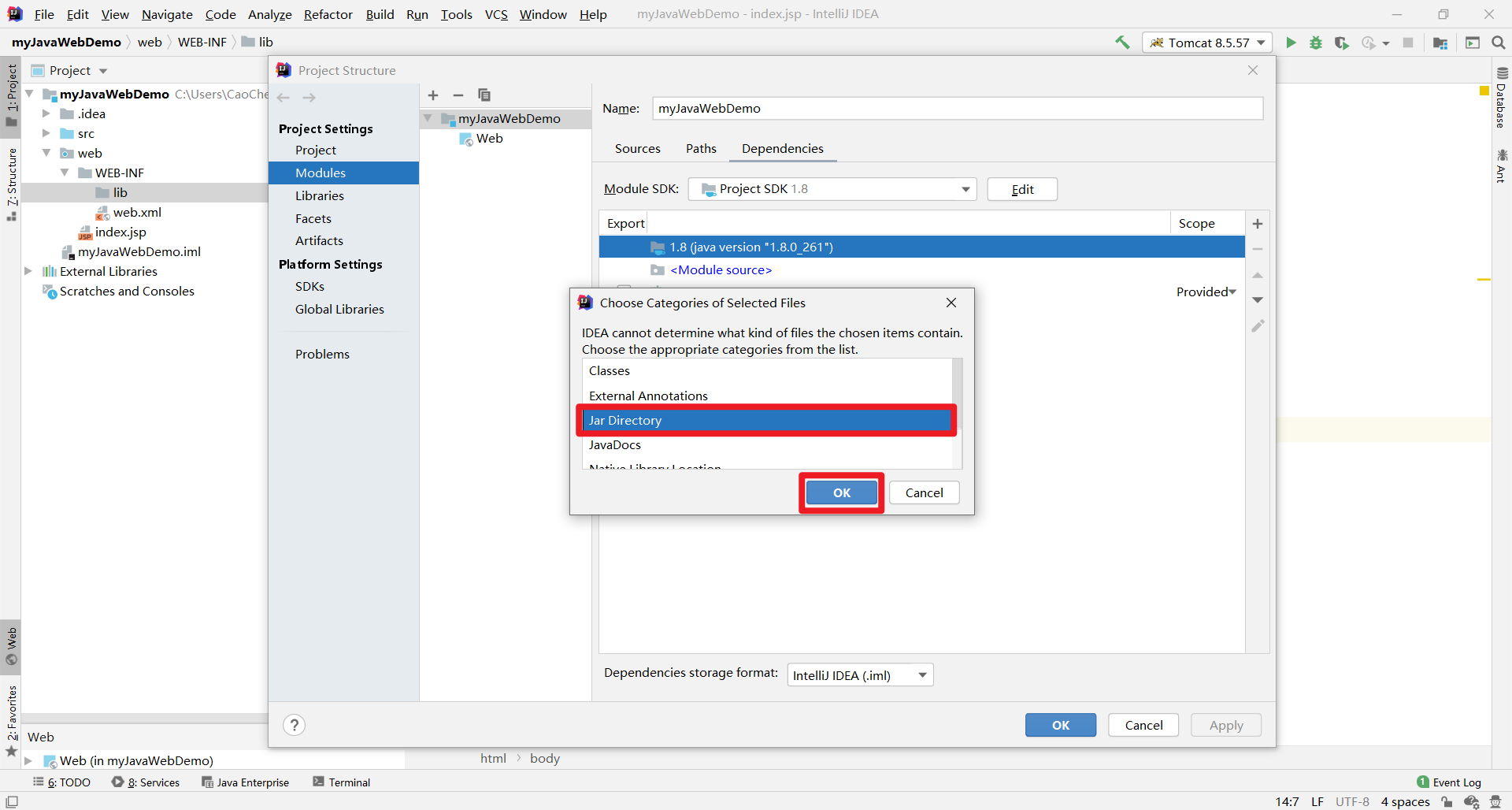Click the Build project hammer icon
Viewport: 1512px width, 810px height.
coord(1122,43)
